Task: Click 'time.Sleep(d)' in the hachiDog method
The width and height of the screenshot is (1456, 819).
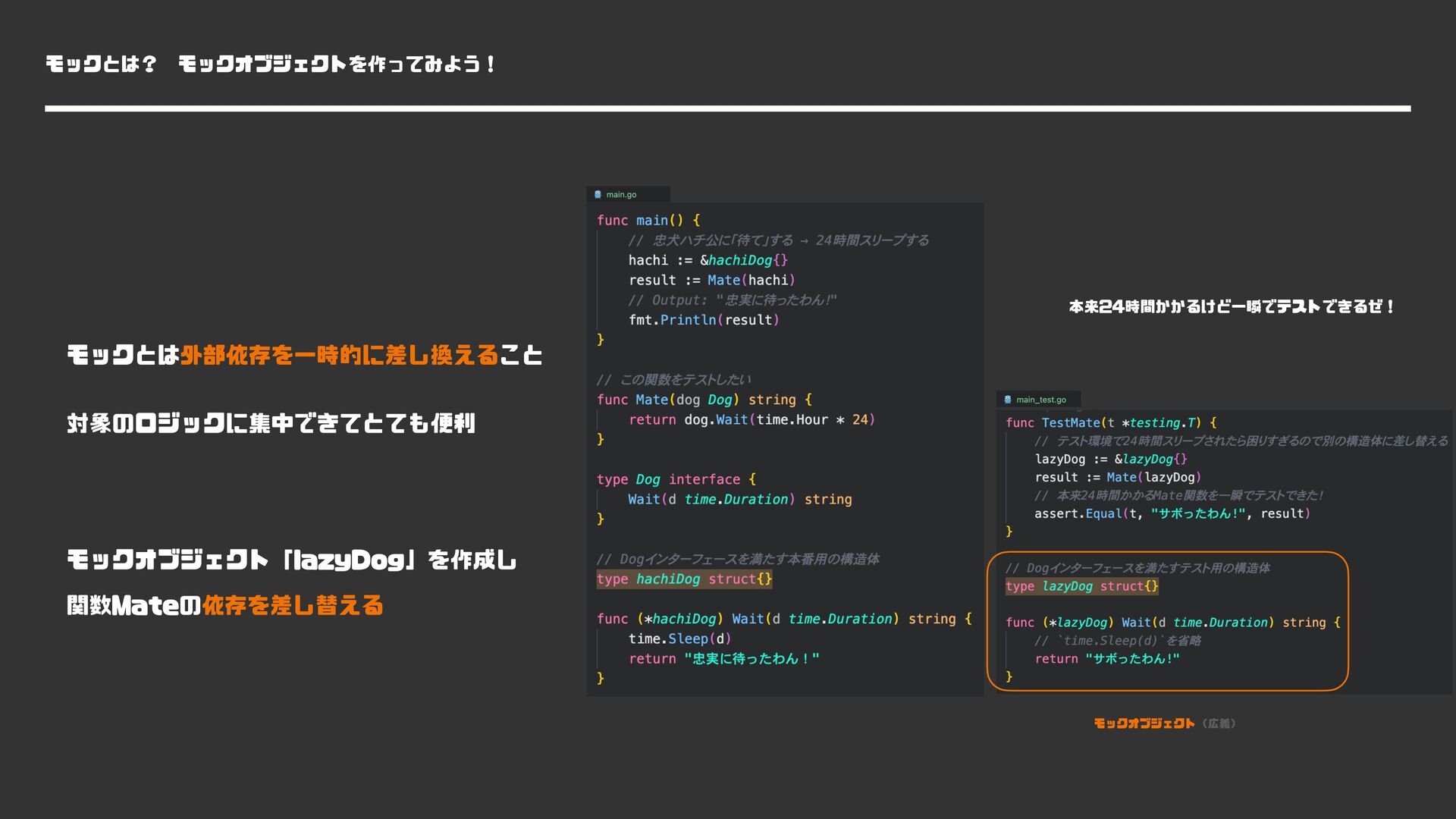Action: pos(679,639)
